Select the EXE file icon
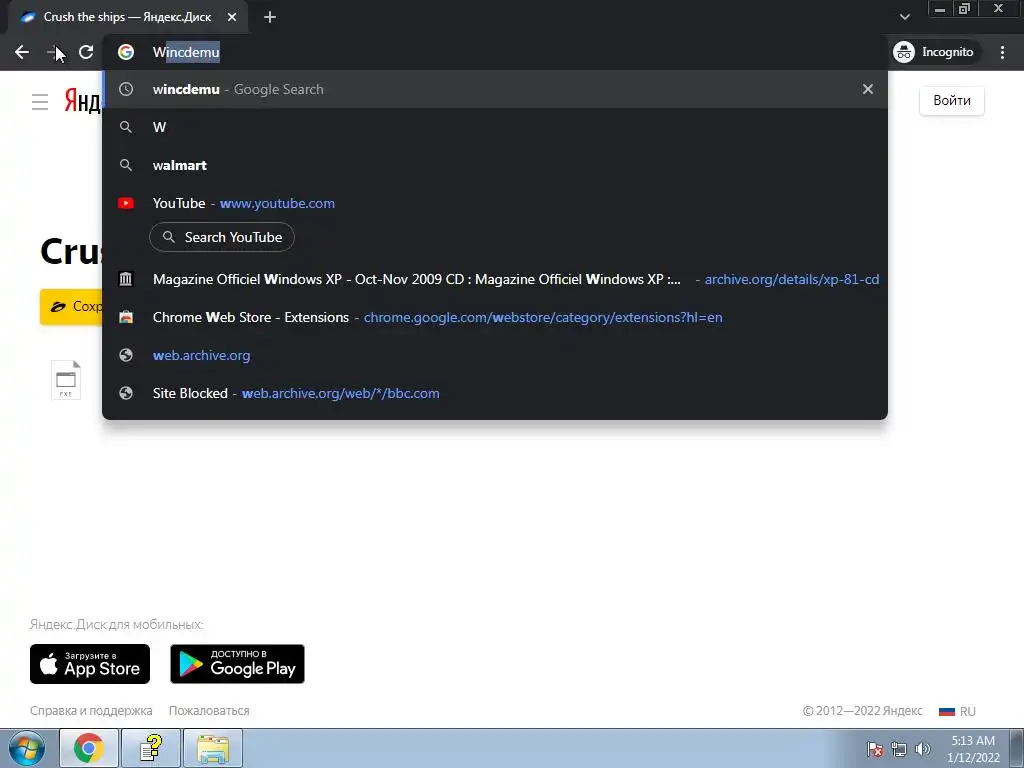 pyautogui.click(x=66, y=379)
